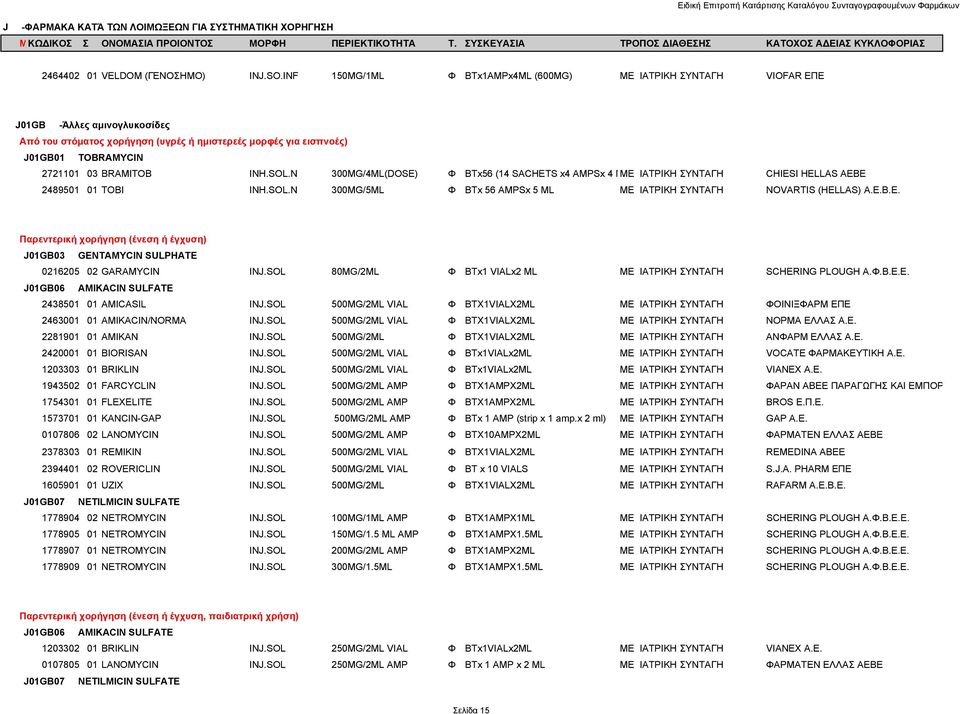Click the ΚΩΔΙΚΟΣ column header
The image size is (960, 714).
coord(50,43)
